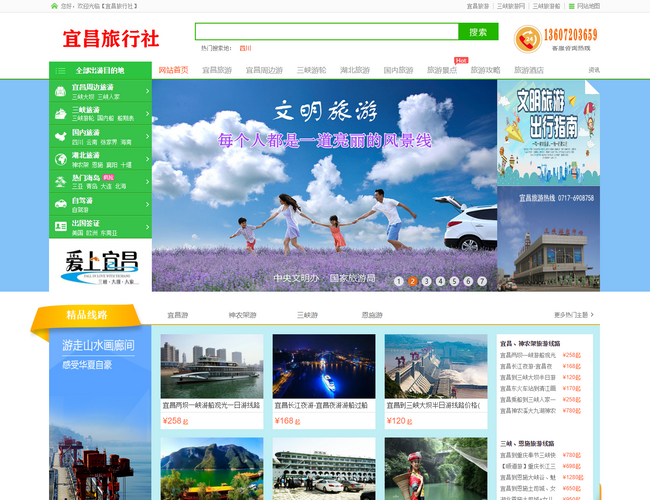Click the 网站地图 sitemap icon
The image size is (650, 500).
coord(570,6)
